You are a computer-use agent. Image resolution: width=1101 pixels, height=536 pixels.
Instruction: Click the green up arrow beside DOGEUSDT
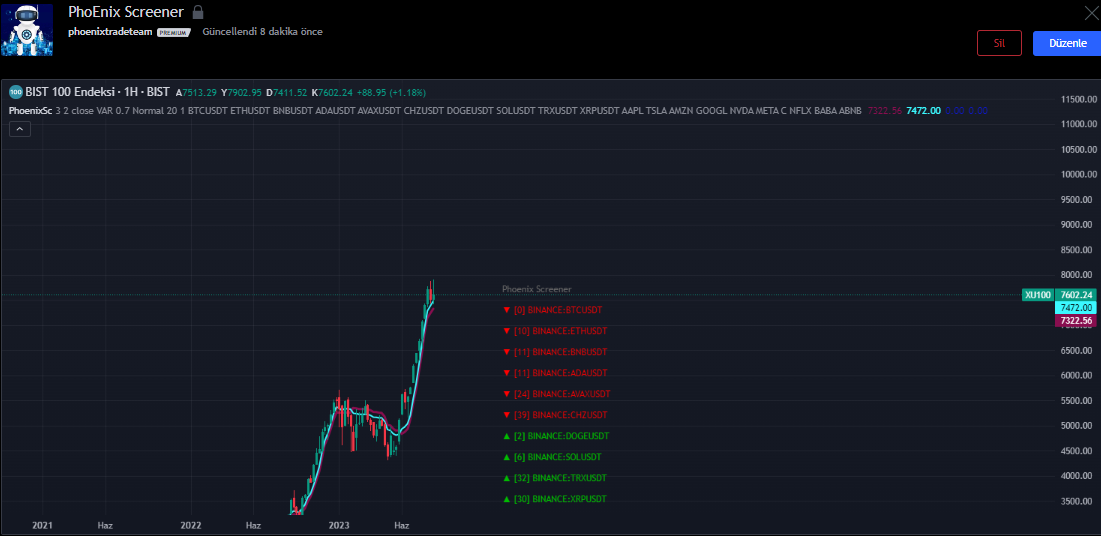(507, 436)
